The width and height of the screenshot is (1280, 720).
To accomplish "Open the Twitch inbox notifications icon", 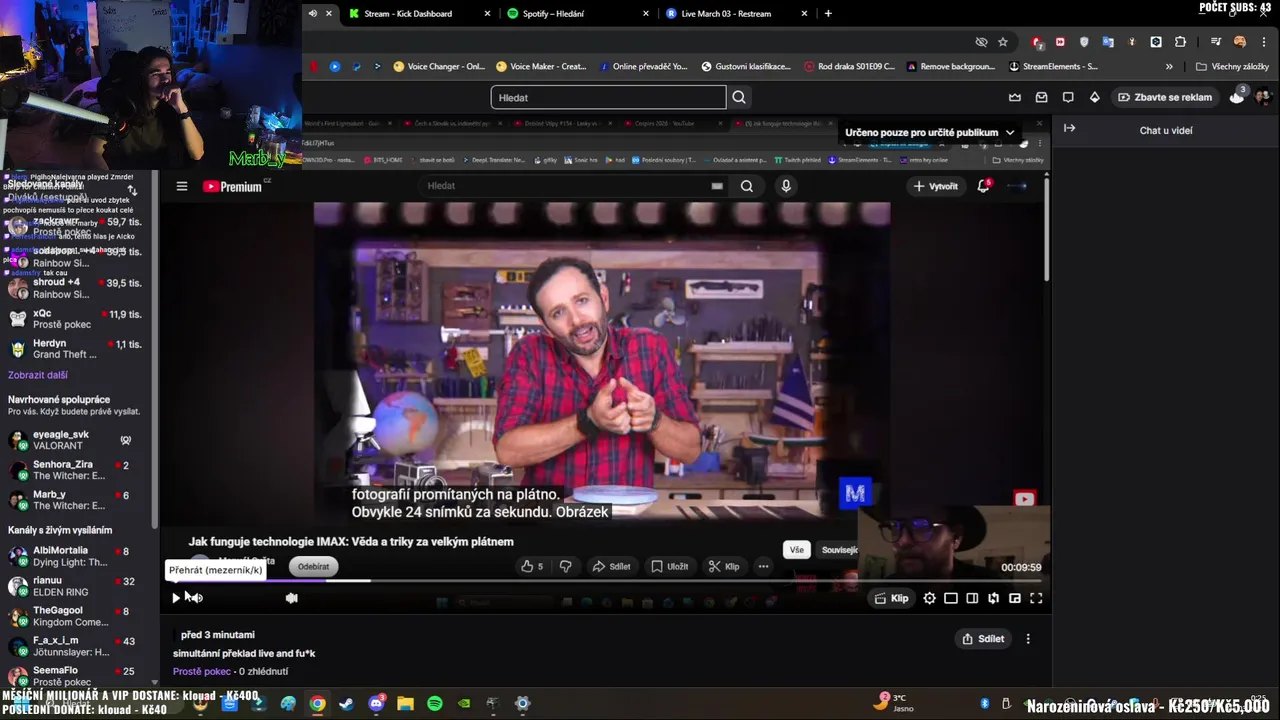I will 1041,97.
